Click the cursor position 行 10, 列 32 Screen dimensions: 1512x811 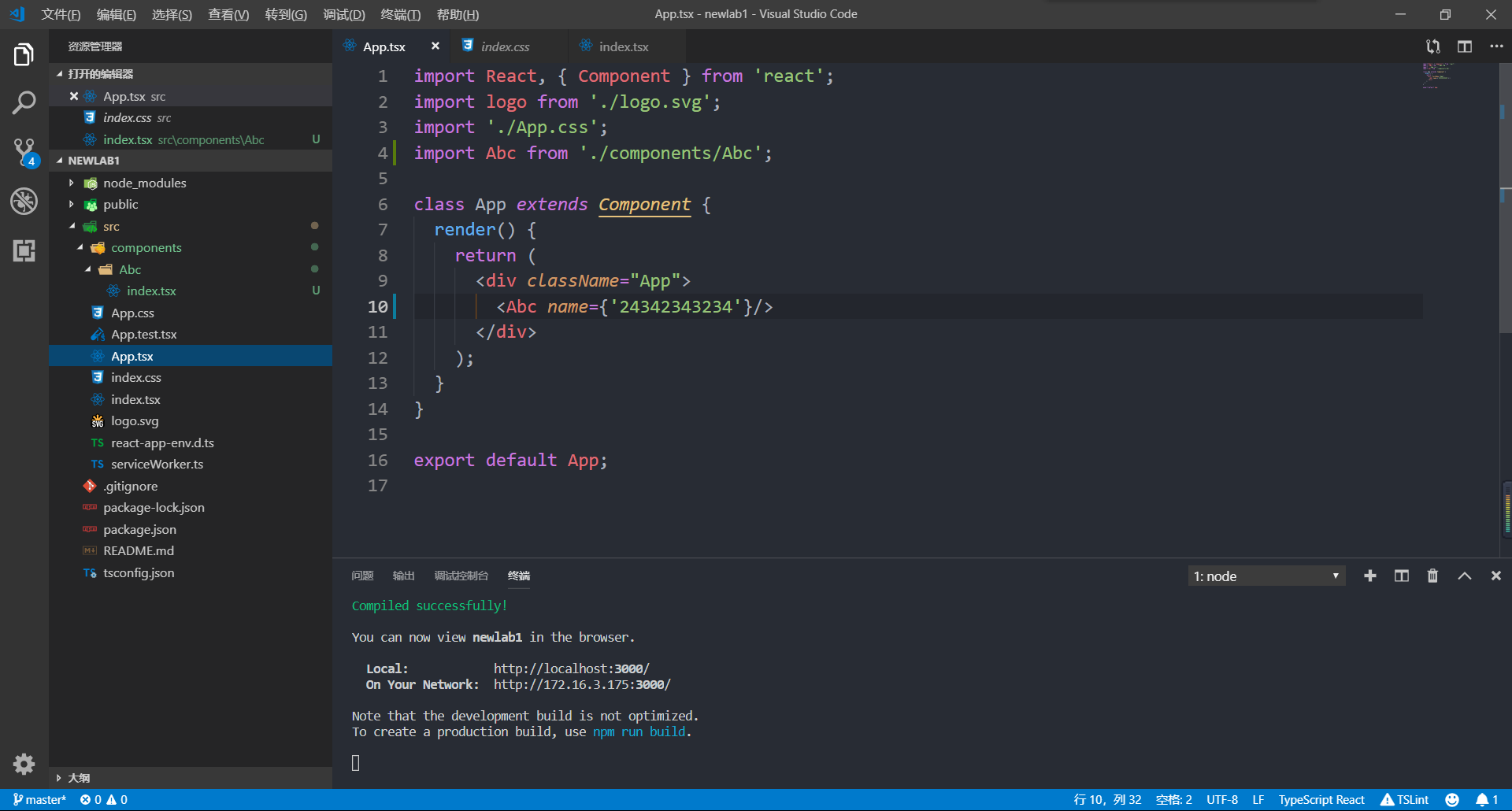[1107, 800]
